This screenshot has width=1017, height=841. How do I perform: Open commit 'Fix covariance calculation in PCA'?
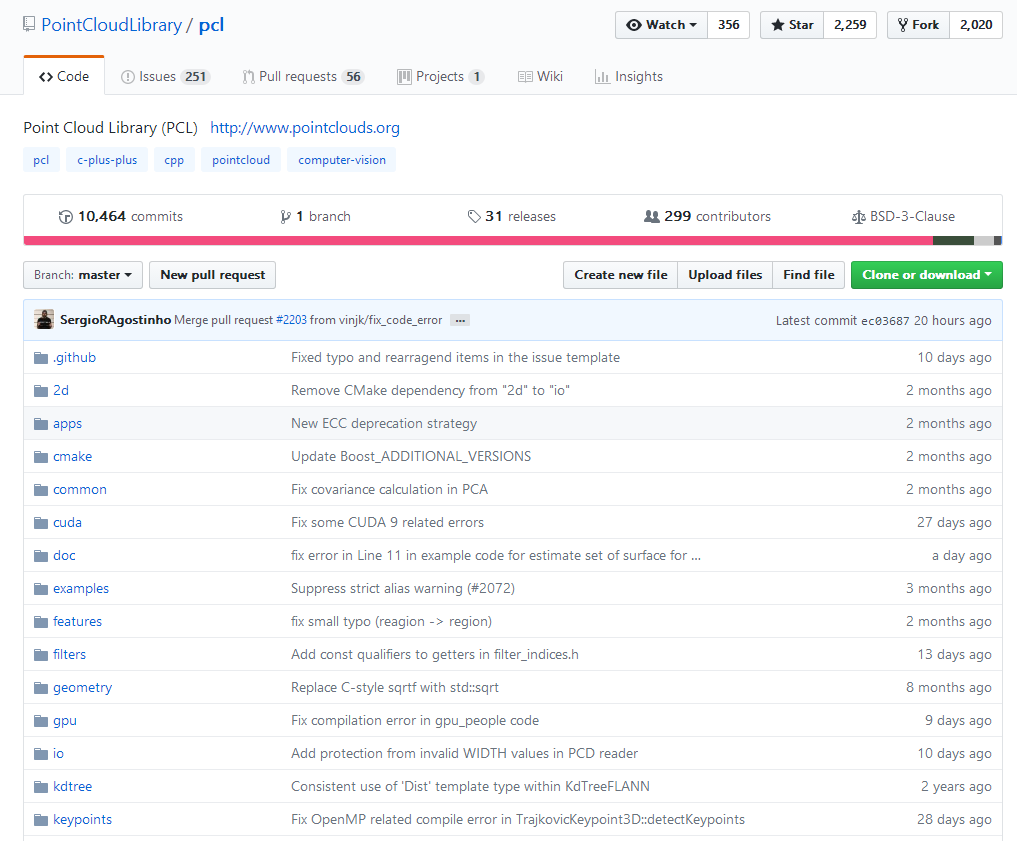tap(389, 490)
